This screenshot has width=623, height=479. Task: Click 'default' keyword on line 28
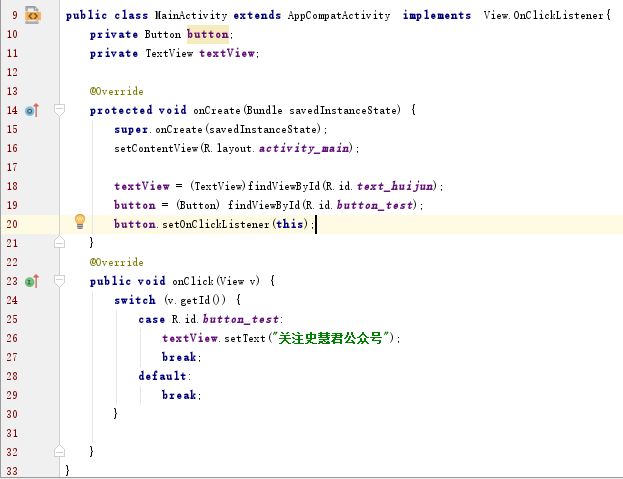point(163,376)
